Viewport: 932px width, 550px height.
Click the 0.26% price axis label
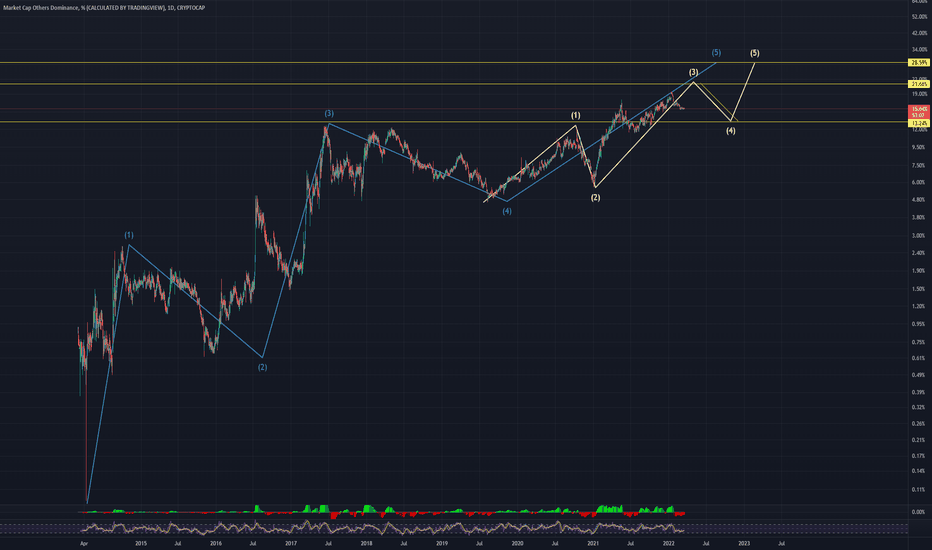click(919, 424)
